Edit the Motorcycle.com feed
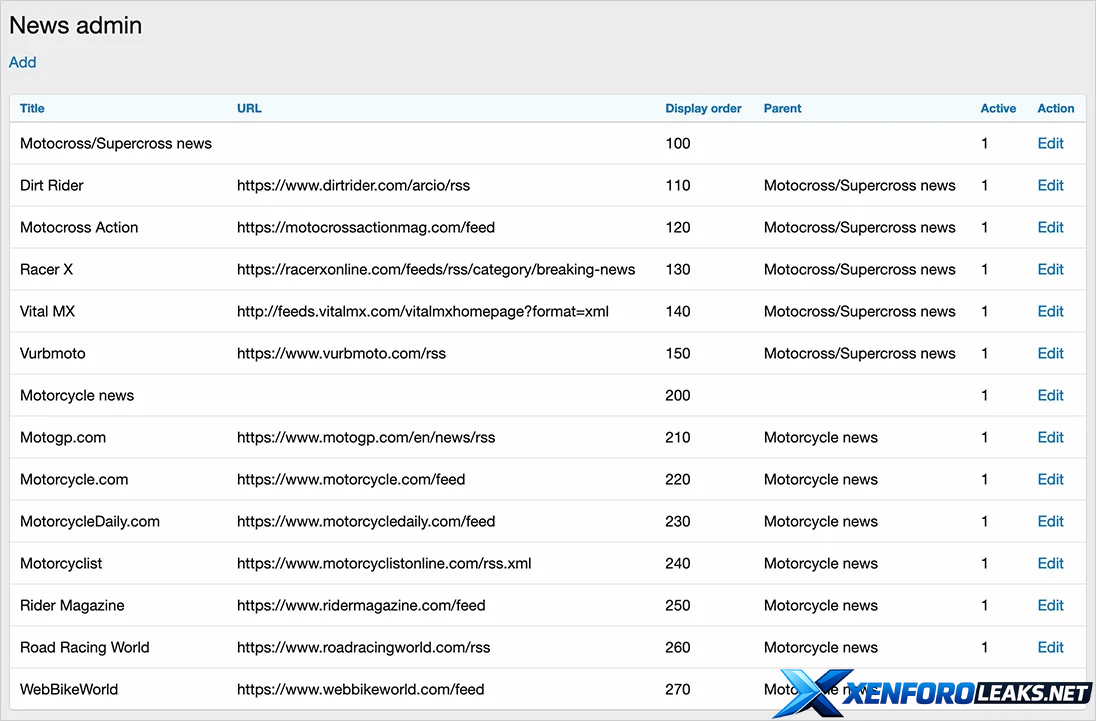Image resolution: width=1096 pixels, height=721 pixels. click(x=1050, y=479)
